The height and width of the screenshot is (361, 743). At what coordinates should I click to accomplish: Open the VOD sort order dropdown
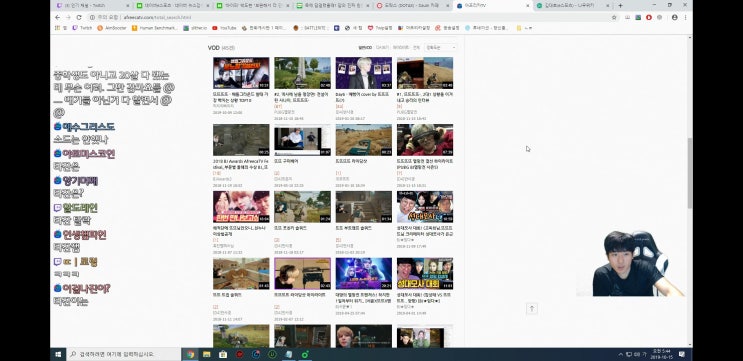point(440,47)
